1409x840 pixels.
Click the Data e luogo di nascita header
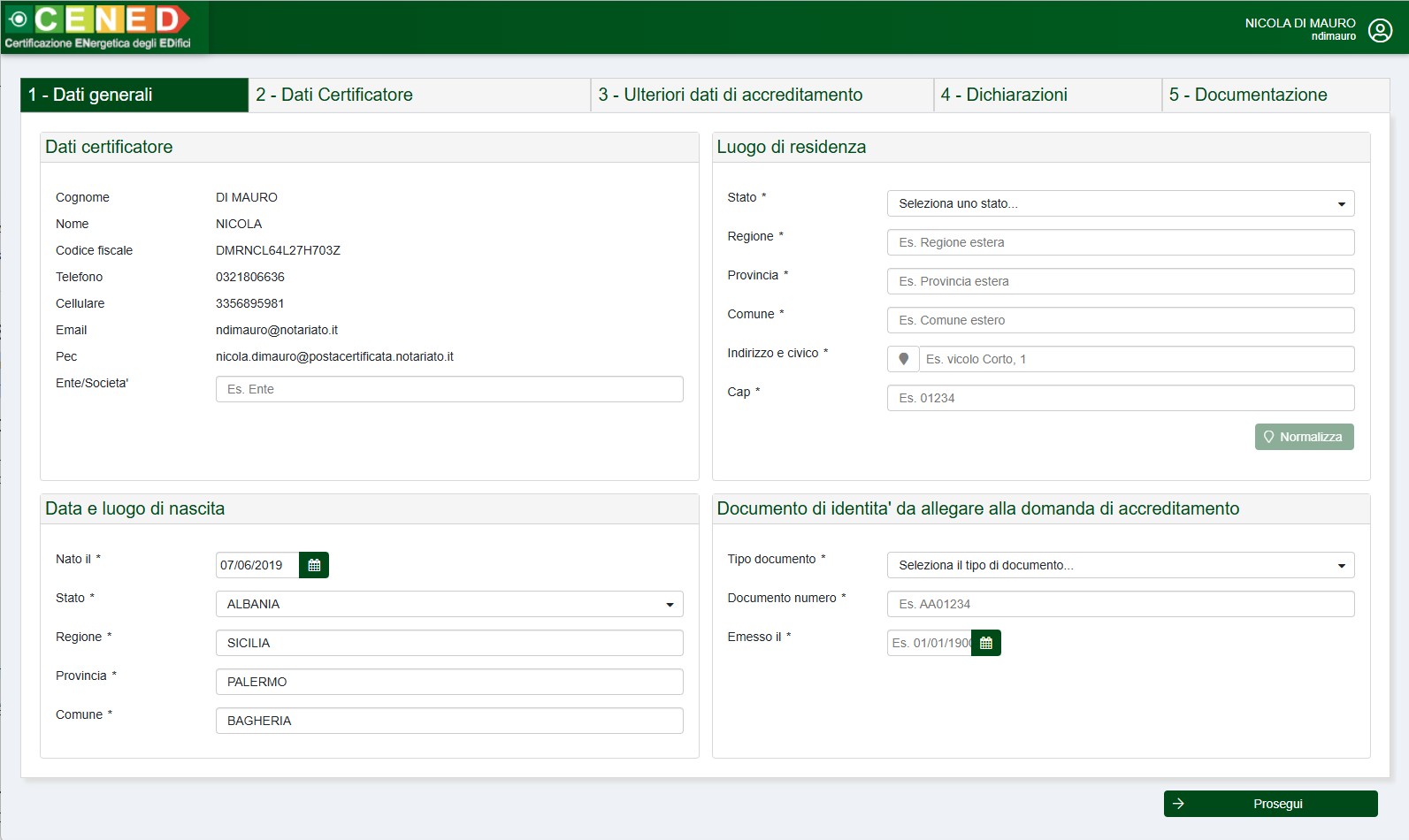370,509
